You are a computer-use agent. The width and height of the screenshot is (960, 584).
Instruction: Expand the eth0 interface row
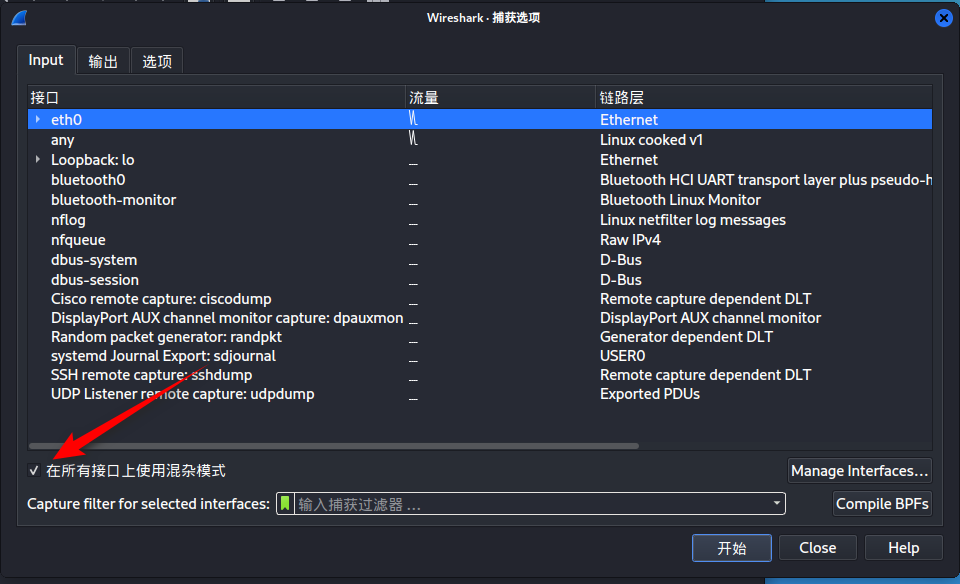point(38,119)
